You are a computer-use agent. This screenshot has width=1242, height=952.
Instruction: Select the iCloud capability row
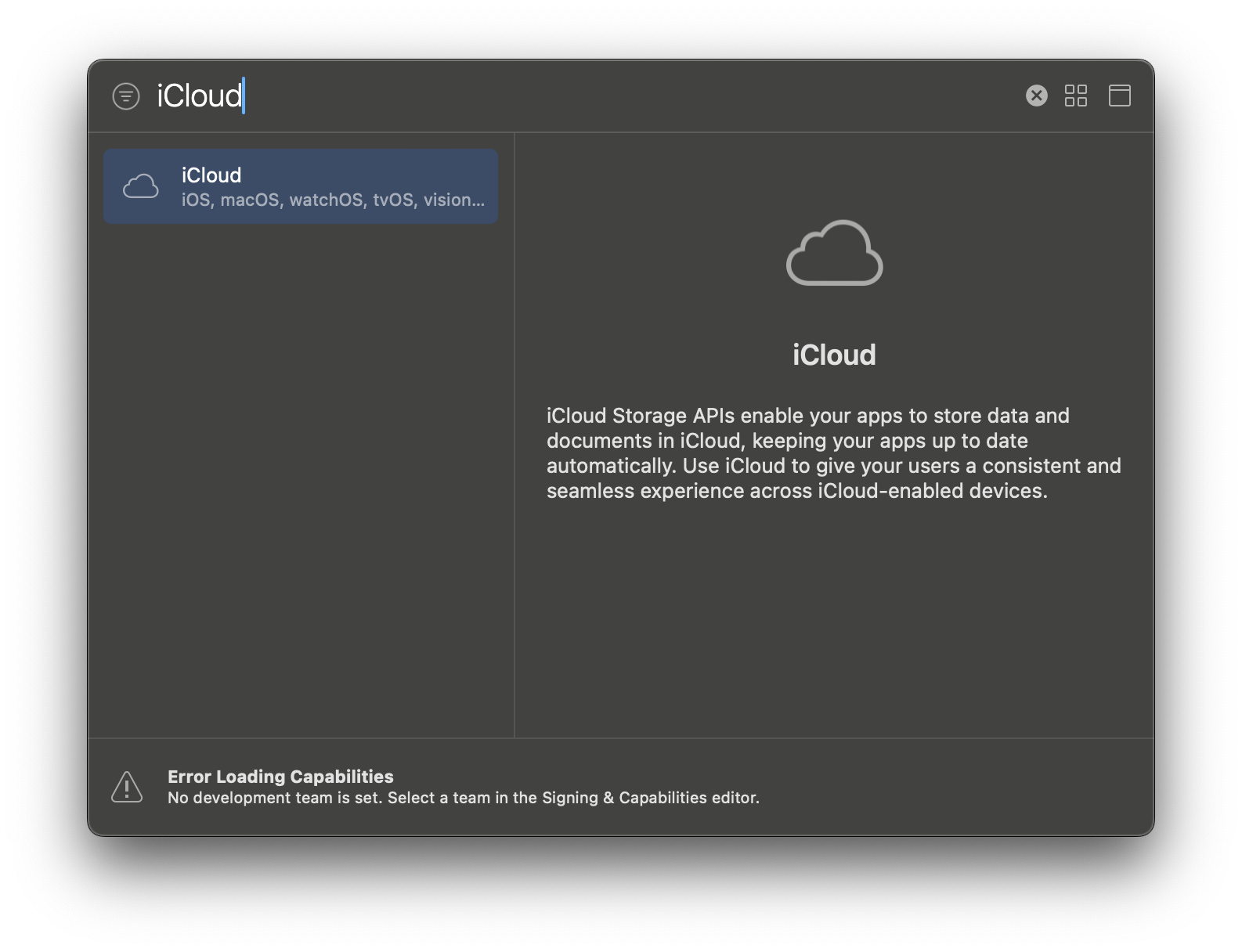coord(301,186)
